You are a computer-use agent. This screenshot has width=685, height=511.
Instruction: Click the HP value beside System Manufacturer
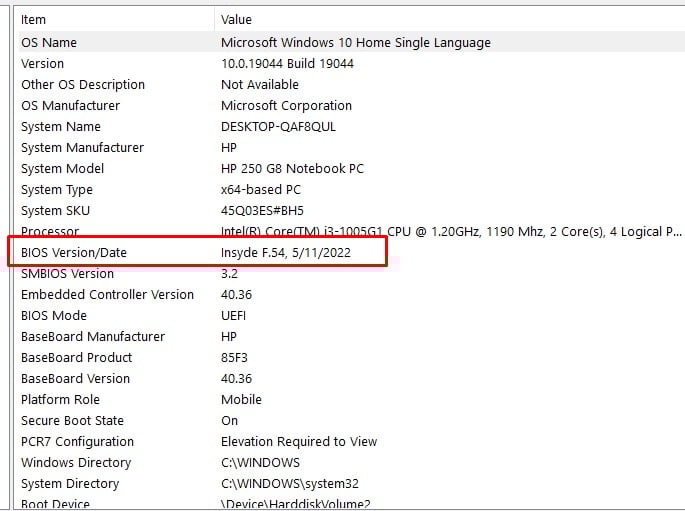tap(229, 148)
